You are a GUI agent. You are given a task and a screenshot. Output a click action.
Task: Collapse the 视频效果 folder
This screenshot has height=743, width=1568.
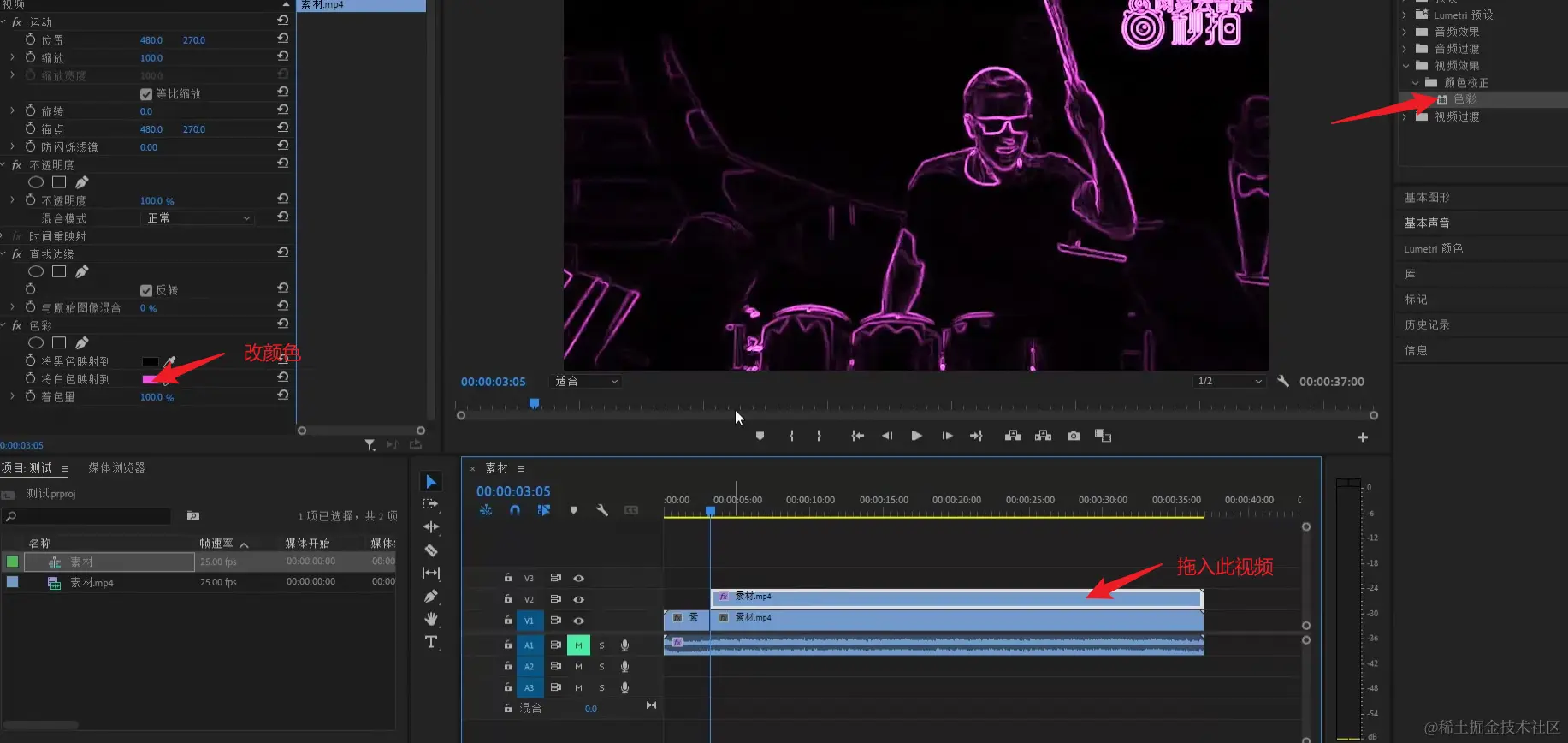[1405, 65]
